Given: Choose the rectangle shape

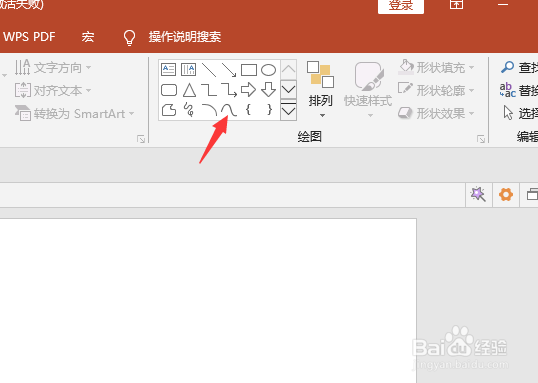Looking at the screenshot, I should click(x=249, y=70).
